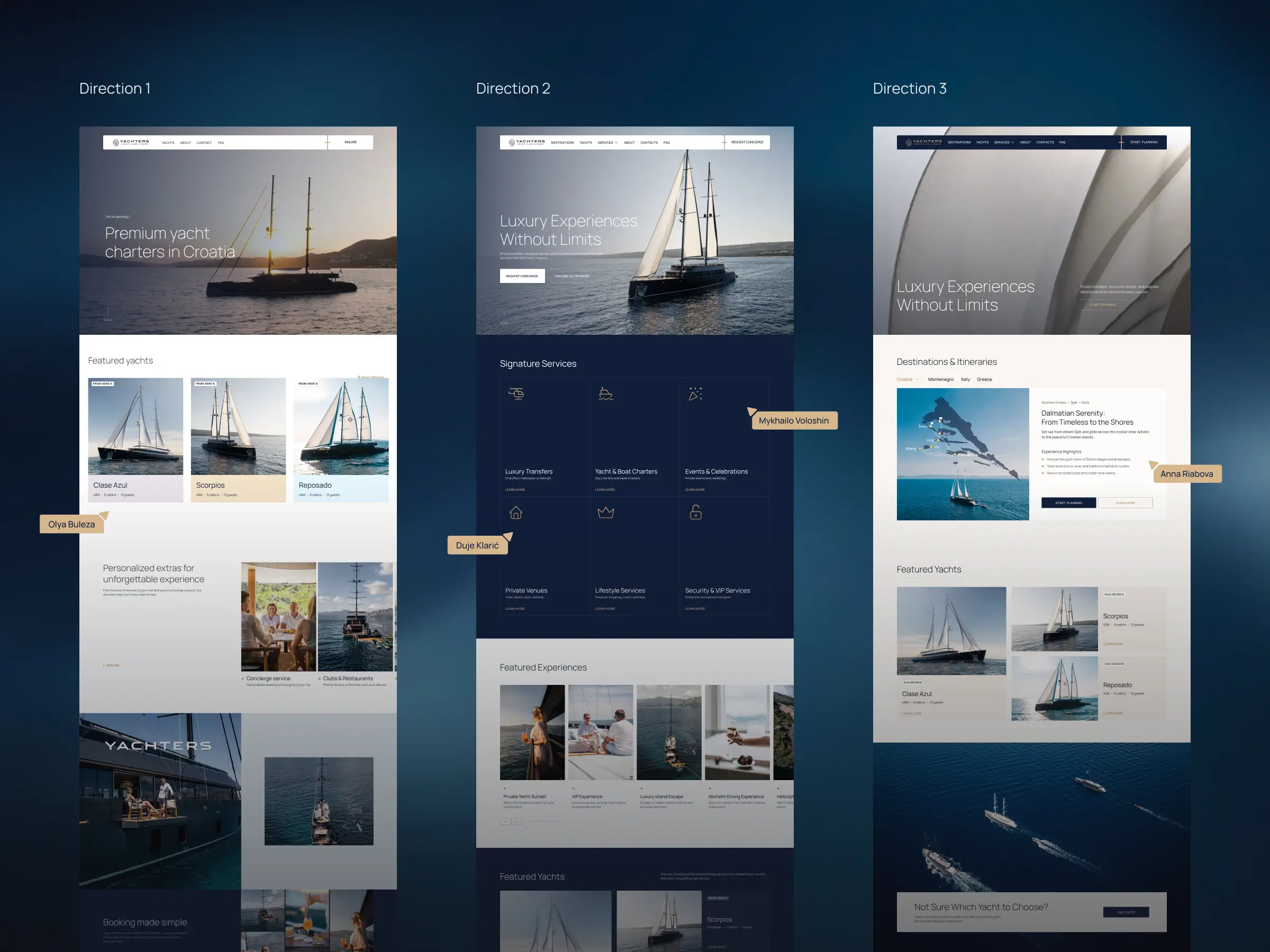This screenshot has width=1270, height=952.
Task: Click the Direction 3 heading
Action: tap(910, 88)
